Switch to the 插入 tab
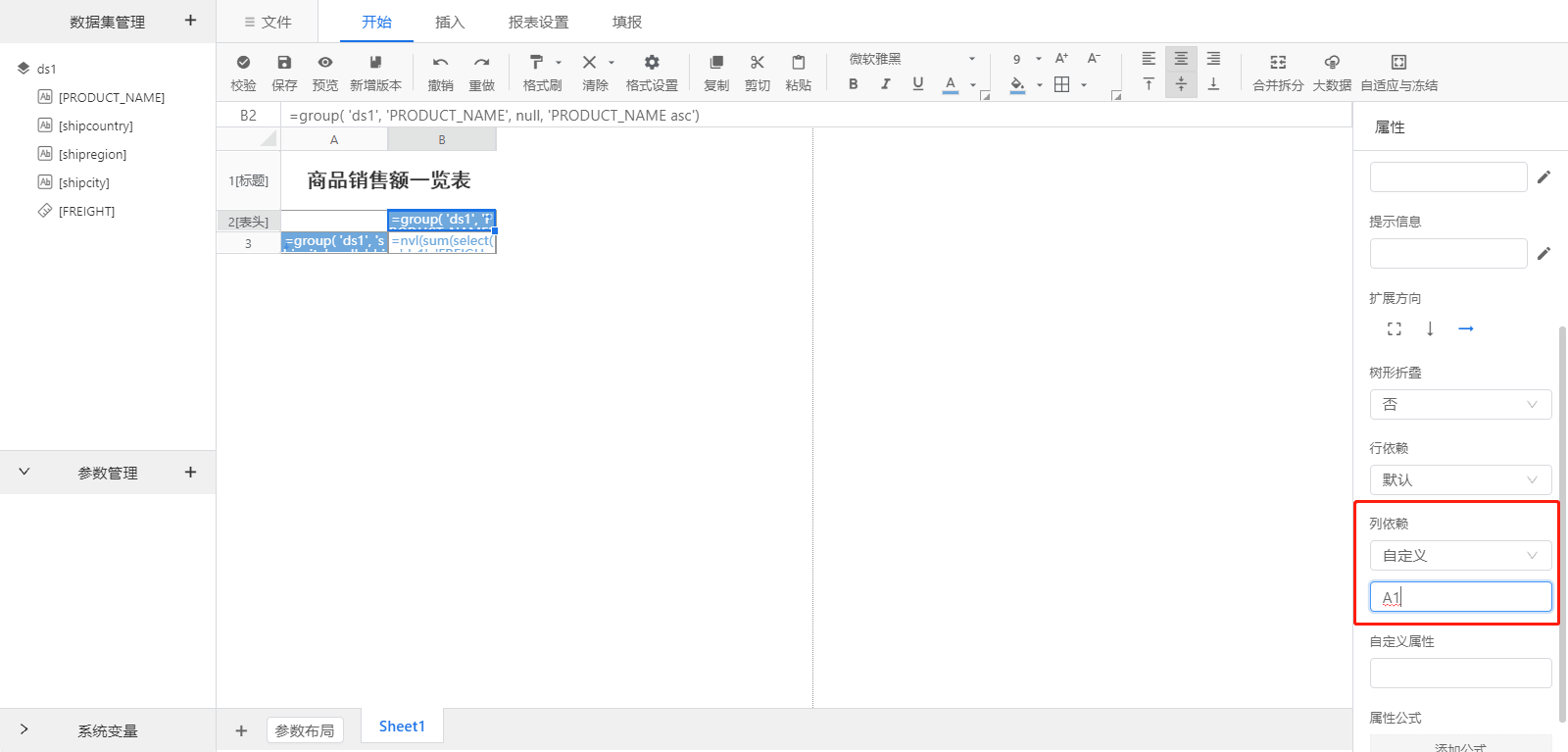The image size is (1568, 752). point(450,22)
